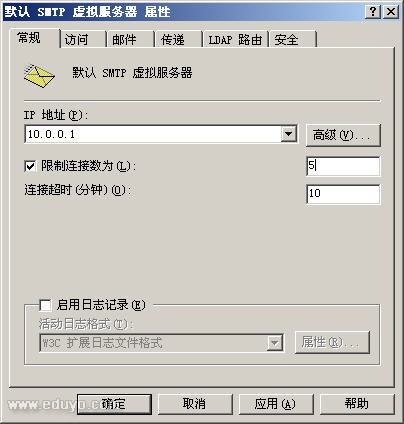404x424 pixels.
Task: Click the 高级(V)... button
Action: point(343,135)
